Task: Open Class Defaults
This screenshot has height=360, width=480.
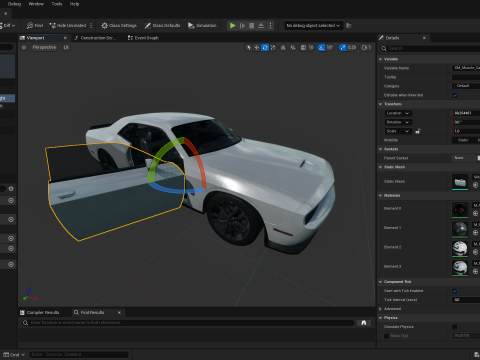Action: tap(162, 25)
